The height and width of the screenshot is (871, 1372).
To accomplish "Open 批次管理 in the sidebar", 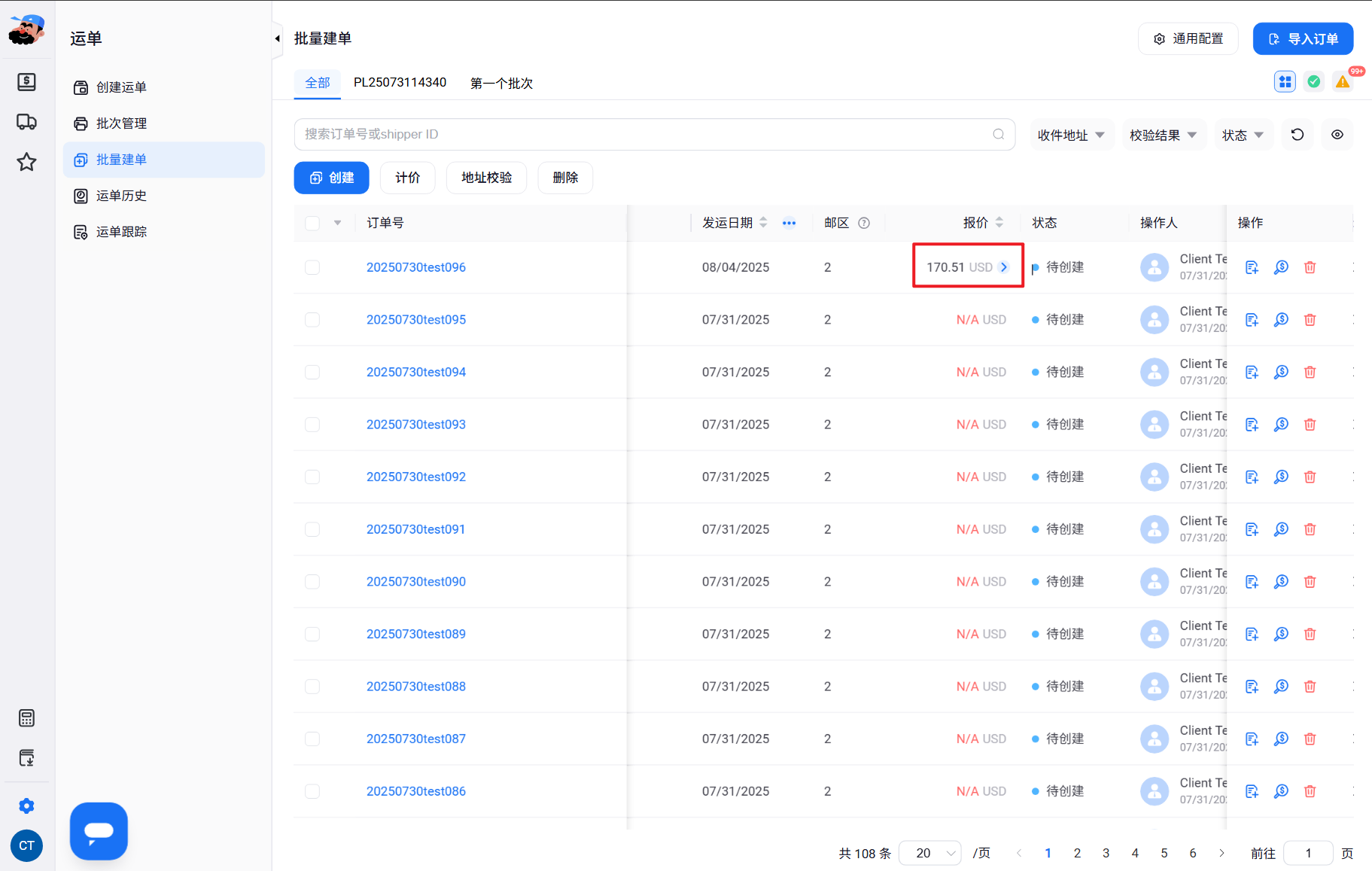I will tap(164, 123).
